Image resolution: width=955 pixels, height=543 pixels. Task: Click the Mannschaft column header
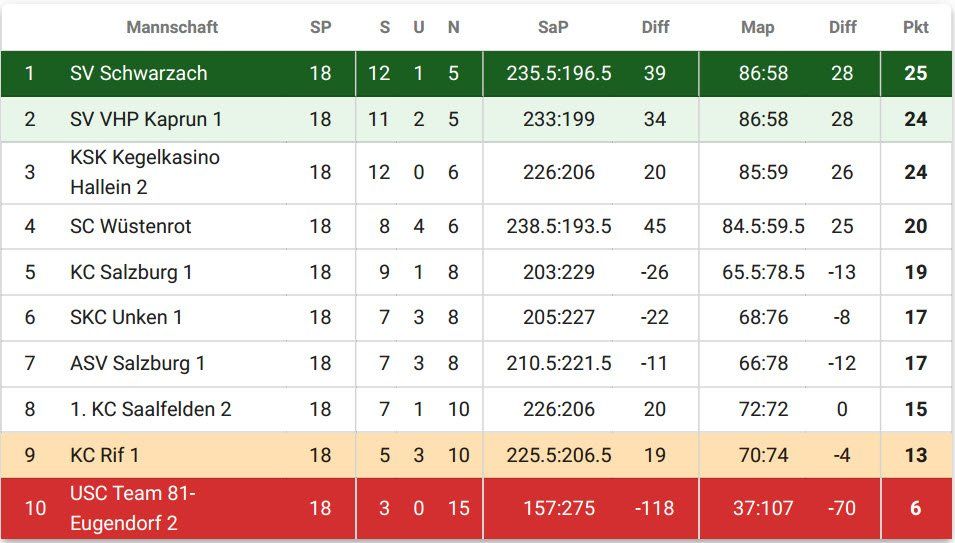pyautogui.click(x=172, y=27)
